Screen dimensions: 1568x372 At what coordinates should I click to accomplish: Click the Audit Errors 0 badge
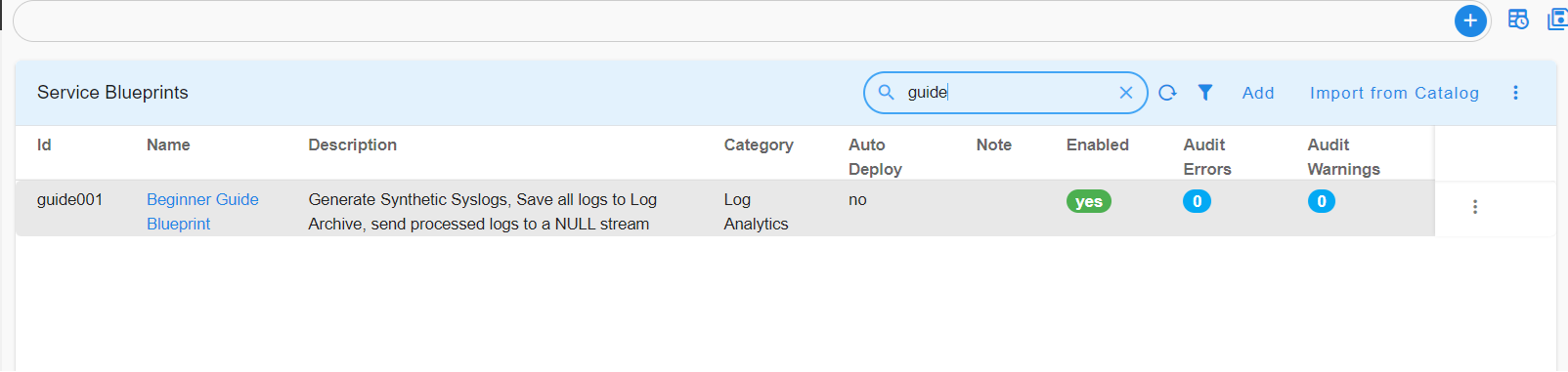coord(1197,201)
